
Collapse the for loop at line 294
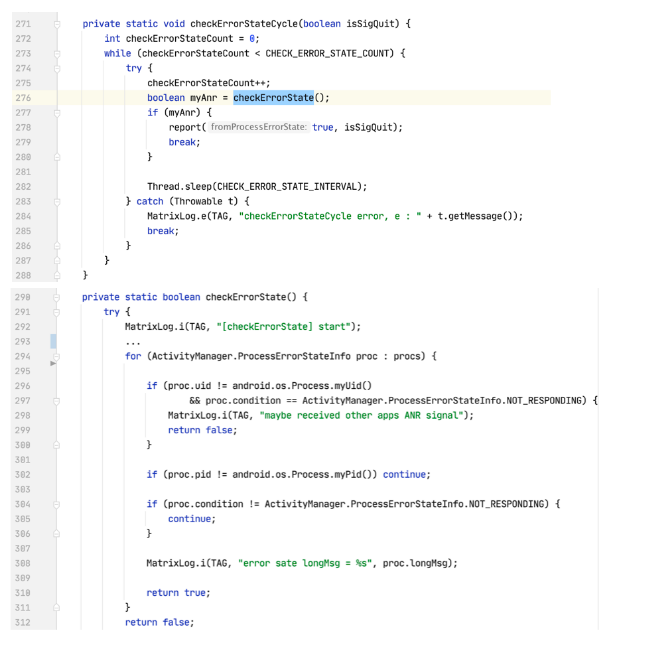(57, 357)
